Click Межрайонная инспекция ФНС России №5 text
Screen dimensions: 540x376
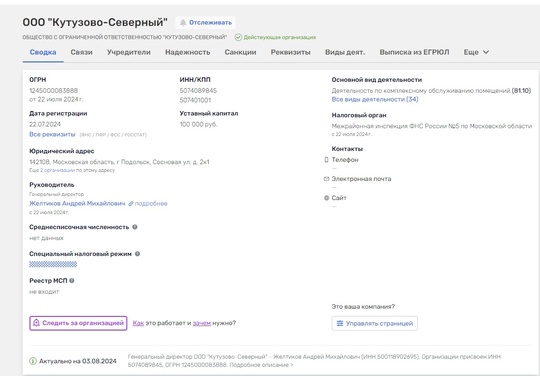click(432, 126)
